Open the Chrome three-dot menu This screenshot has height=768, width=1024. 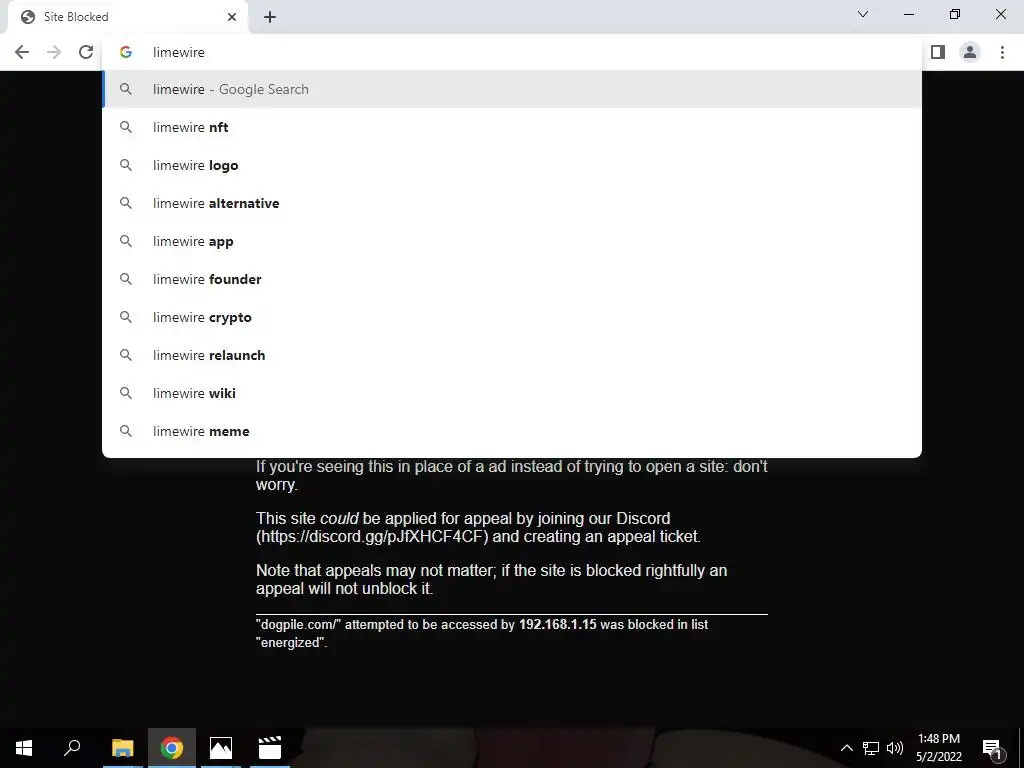pyautogui.click(x=1002, y=52)
